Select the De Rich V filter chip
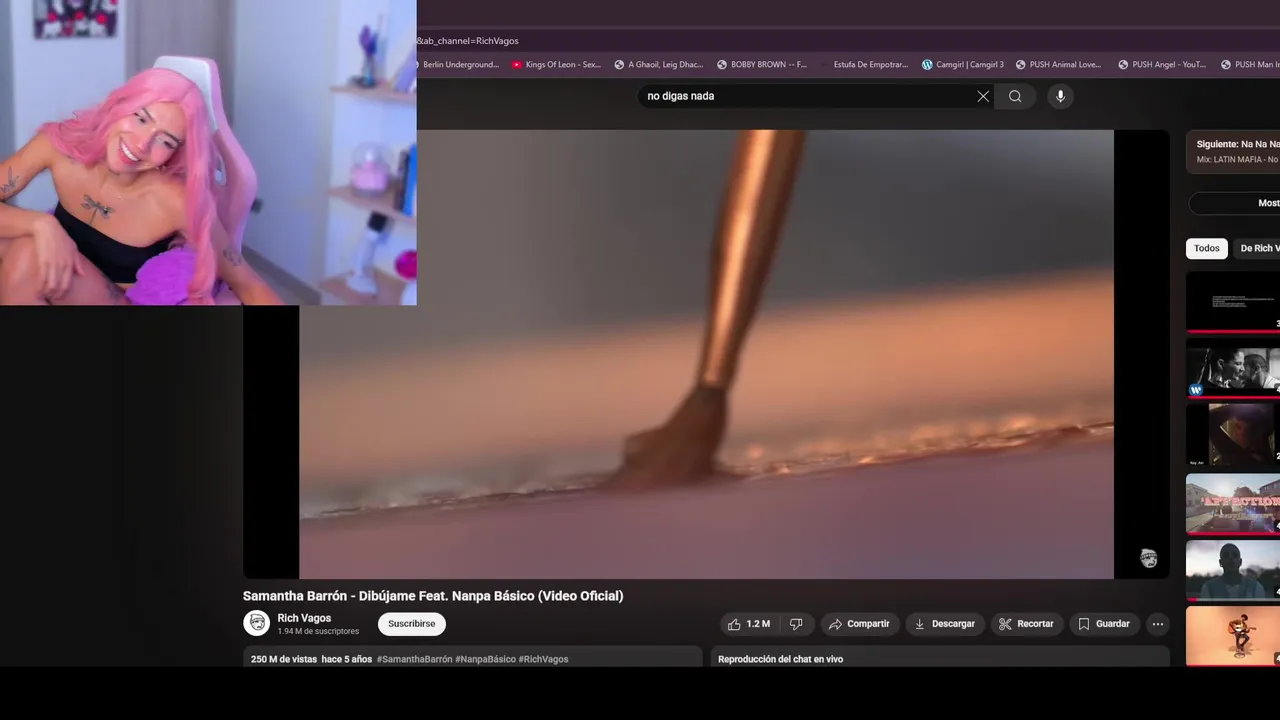The width and height of the screenshot is (1280, 720). pyautogui.click(x=1258, y=248)
